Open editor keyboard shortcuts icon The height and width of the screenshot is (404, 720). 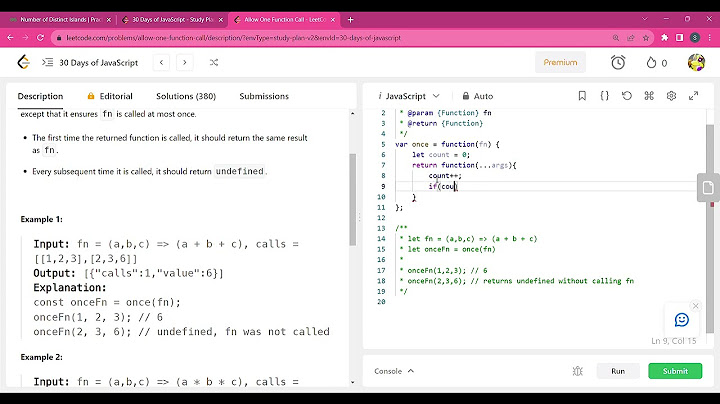click(x=649, y=96)
